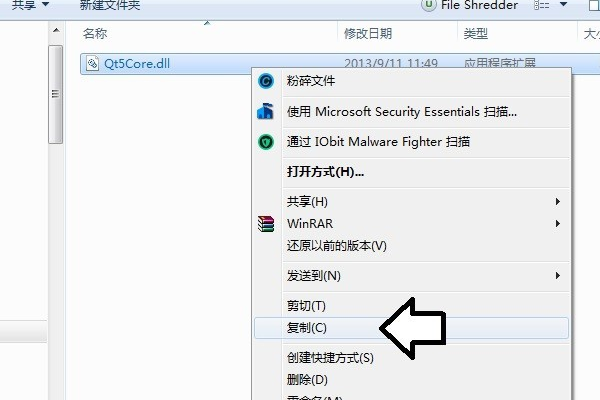
Task: Click the view mode icon in toolbar
Action: click(x=541, y=5)
